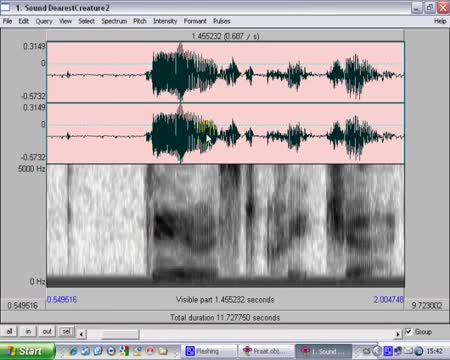Open the Help menu
The width and height of the screenshot is (450, 360).
pos(440,21)
